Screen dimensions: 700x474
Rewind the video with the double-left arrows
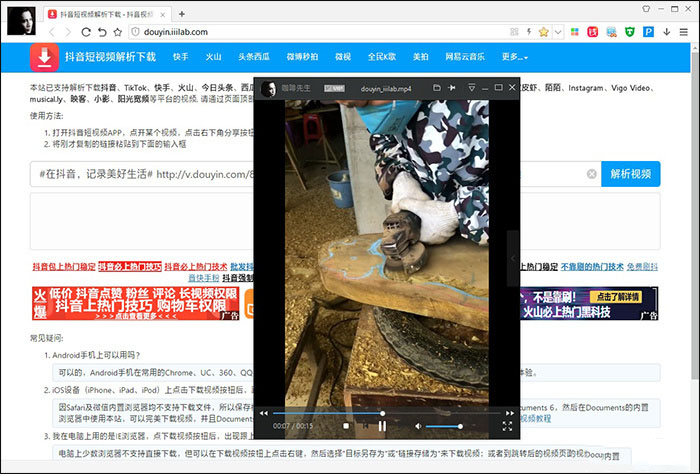[x=264, y=413]
